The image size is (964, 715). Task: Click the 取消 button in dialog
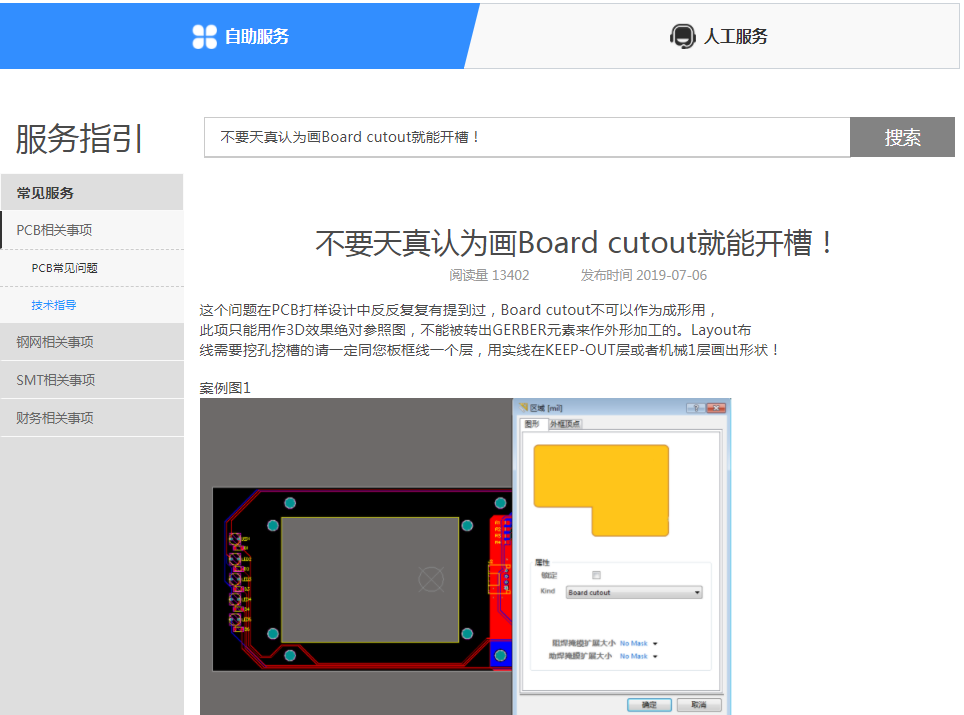pyautogui.click(x=699, y=705)
